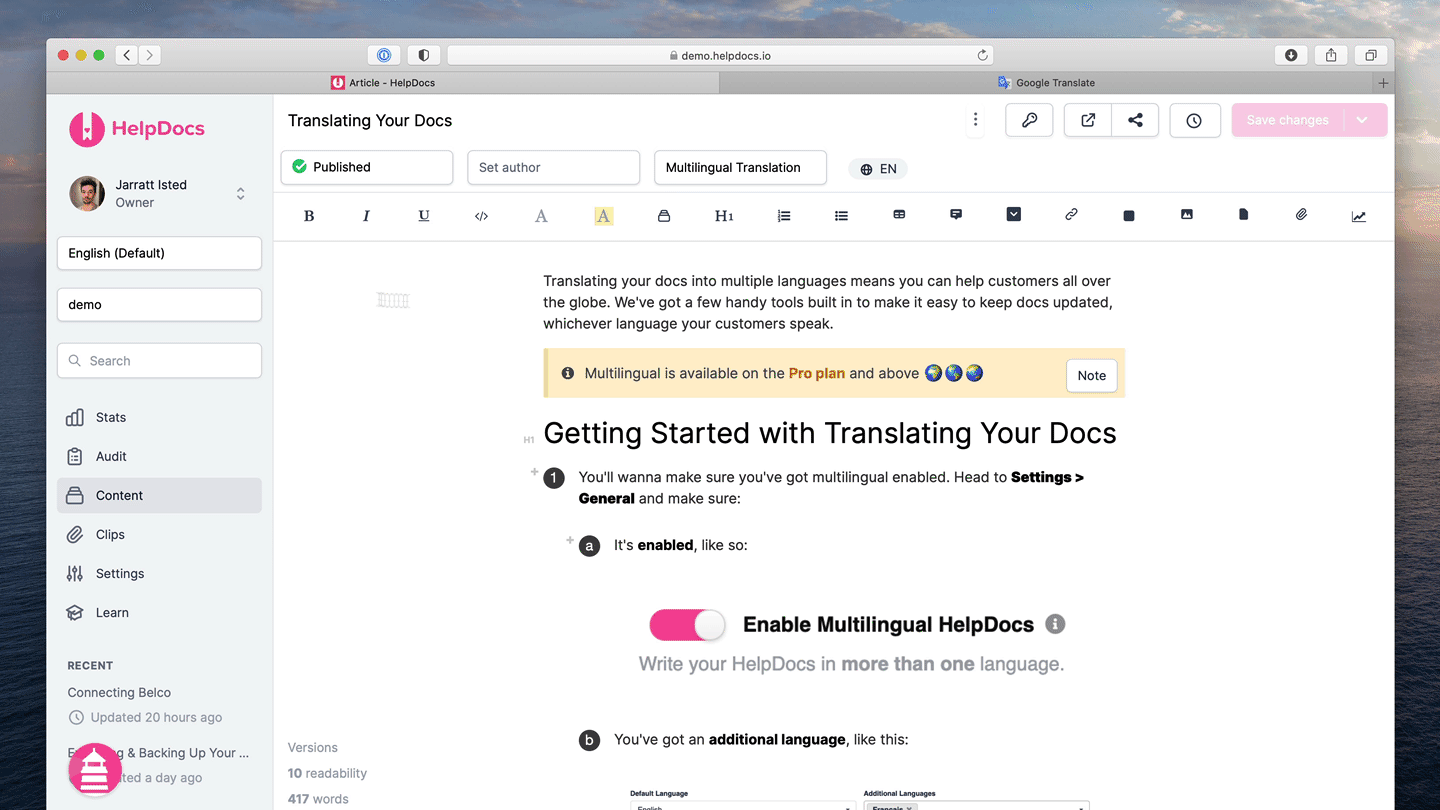Click the info icon beside Enable Multilingual HelpDocs
Screen dimensions: 1440x810
click(x=1055, y=624)
